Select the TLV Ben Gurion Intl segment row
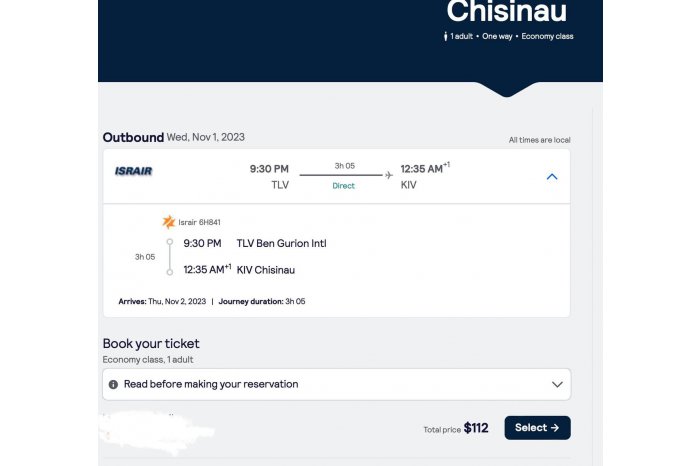The width and height of the screenshot is (700, 466). coord(281,243)
